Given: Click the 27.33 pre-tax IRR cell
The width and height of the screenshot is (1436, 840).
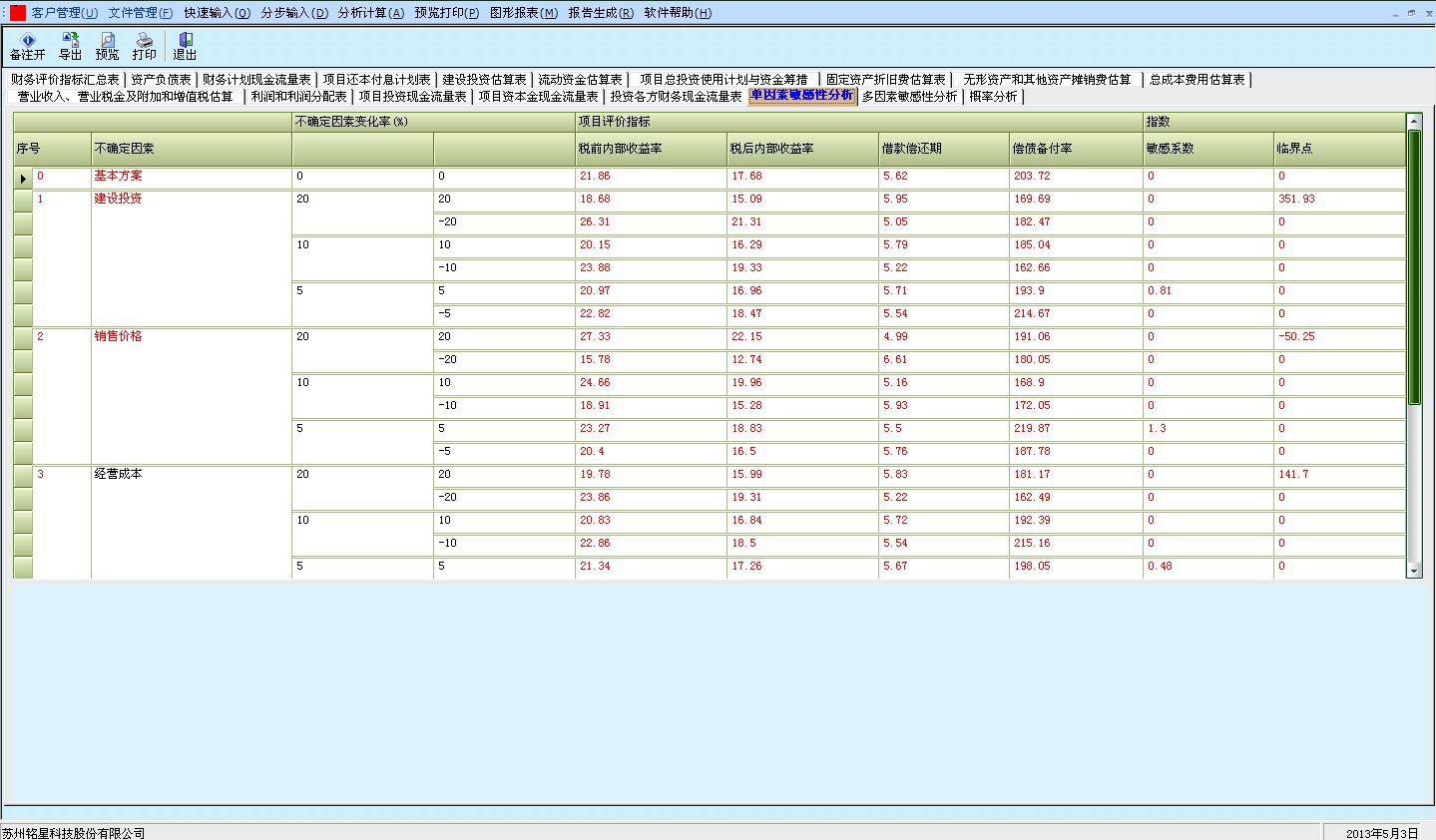Looking at the screenshot, I should tap(651, 337).
